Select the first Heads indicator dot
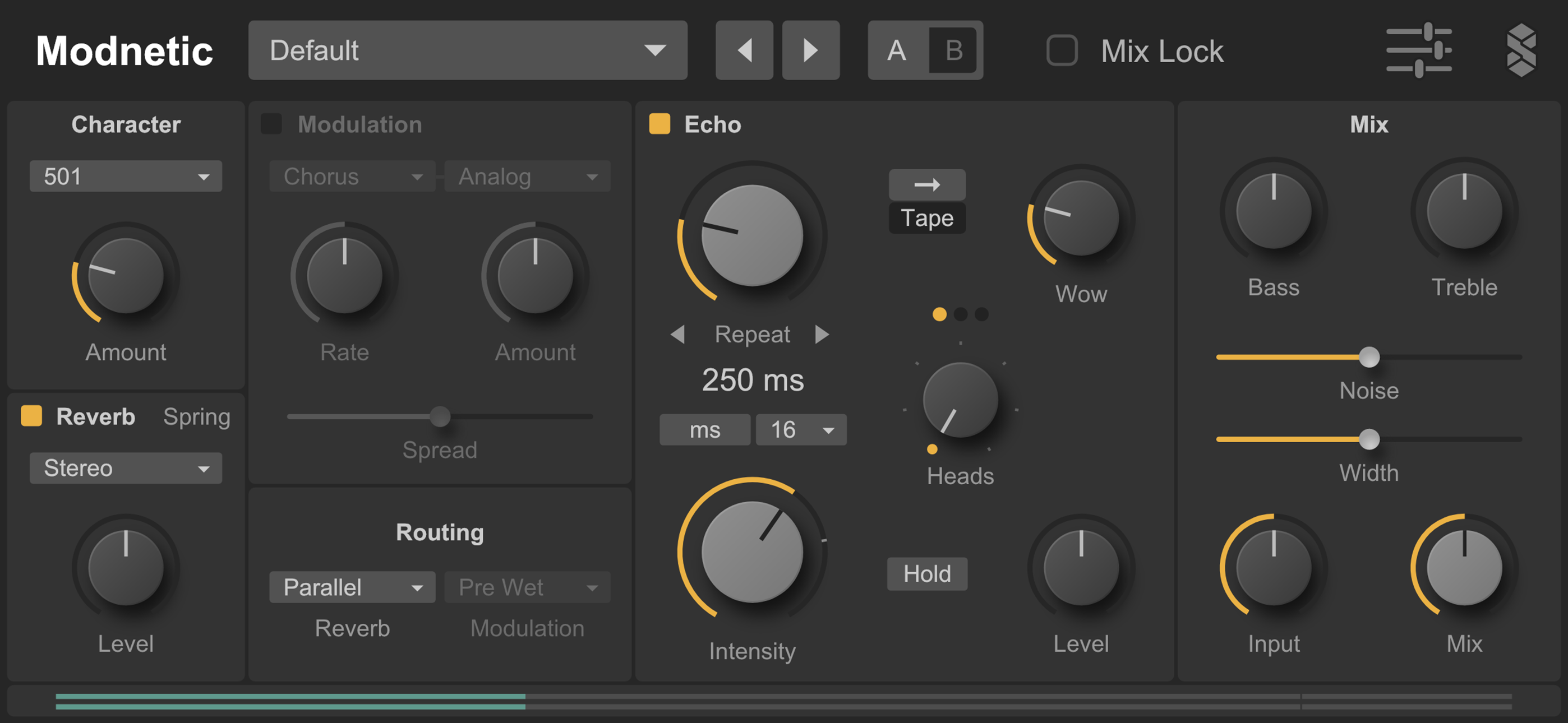 click(x=939, y=314)
